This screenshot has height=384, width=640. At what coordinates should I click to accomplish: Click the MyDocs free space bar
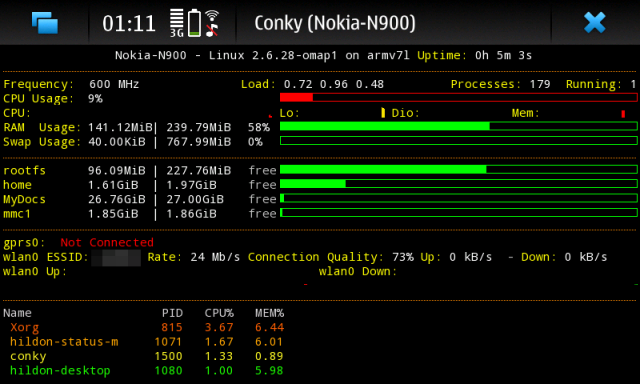click(x=458, y=198)
